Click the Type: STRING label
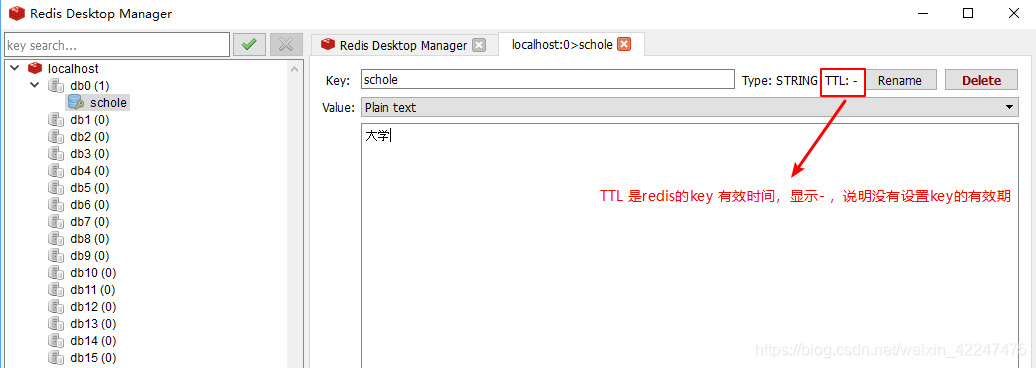This screenshot has height=368, width=1036. tap(780, 81)
